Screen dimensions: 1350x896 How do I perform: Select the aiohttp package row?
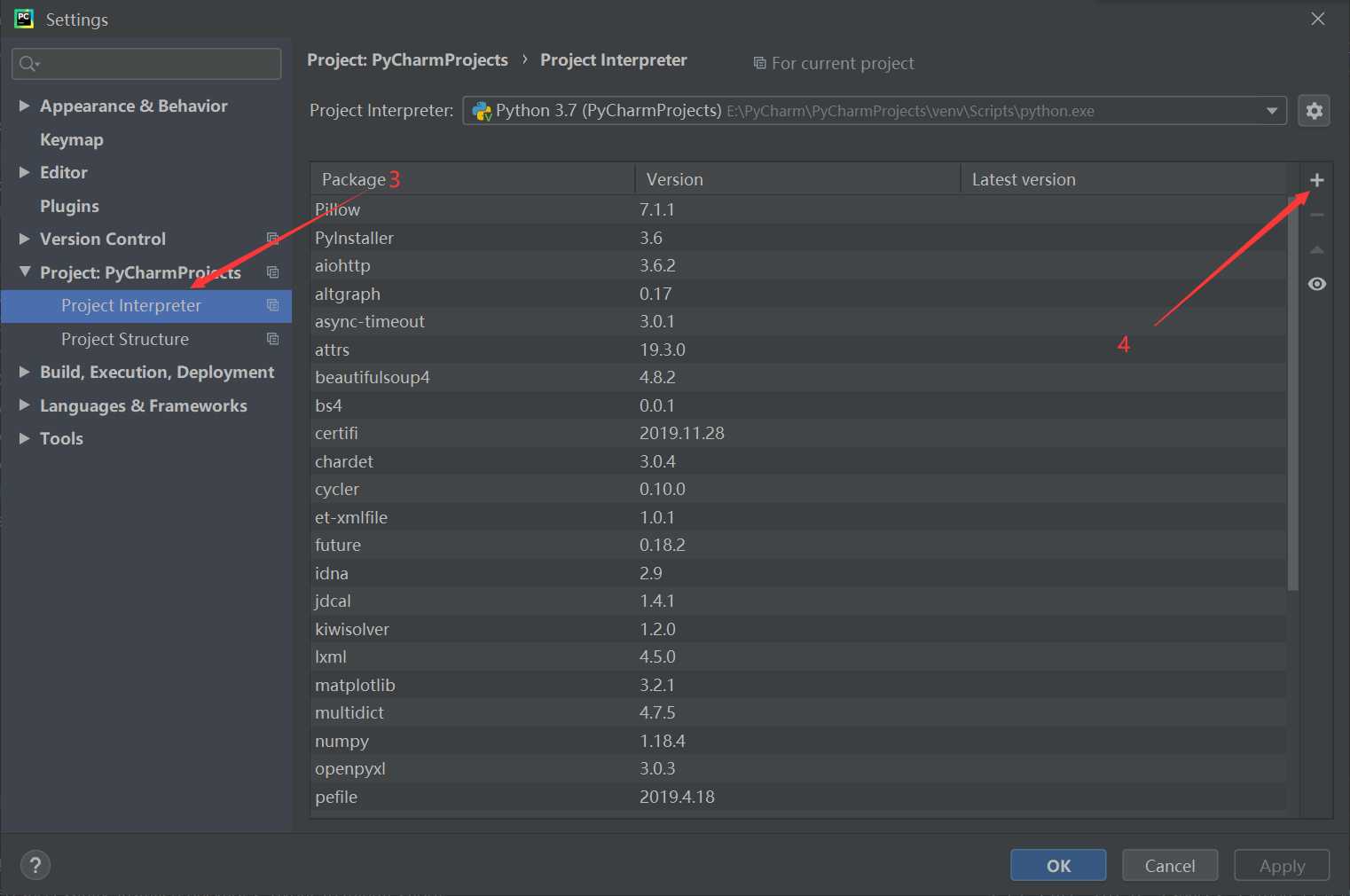798,265
